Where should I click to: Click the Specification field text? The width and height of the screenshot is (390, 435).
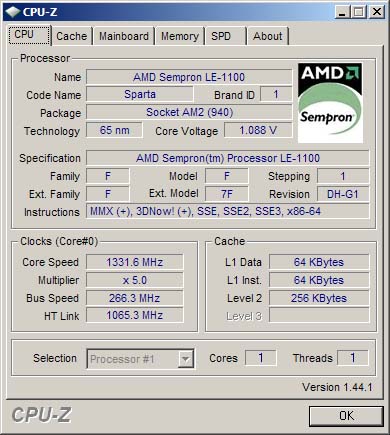[x=228, y=158]
